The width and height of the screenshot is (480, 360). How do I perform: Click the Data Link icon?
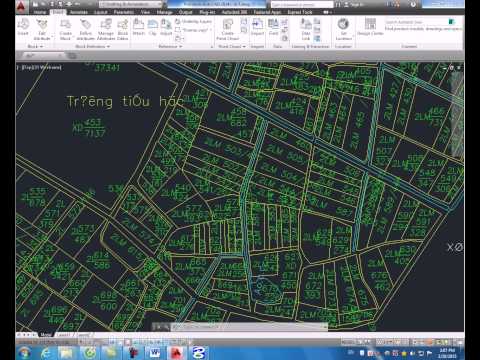[306, 29]
